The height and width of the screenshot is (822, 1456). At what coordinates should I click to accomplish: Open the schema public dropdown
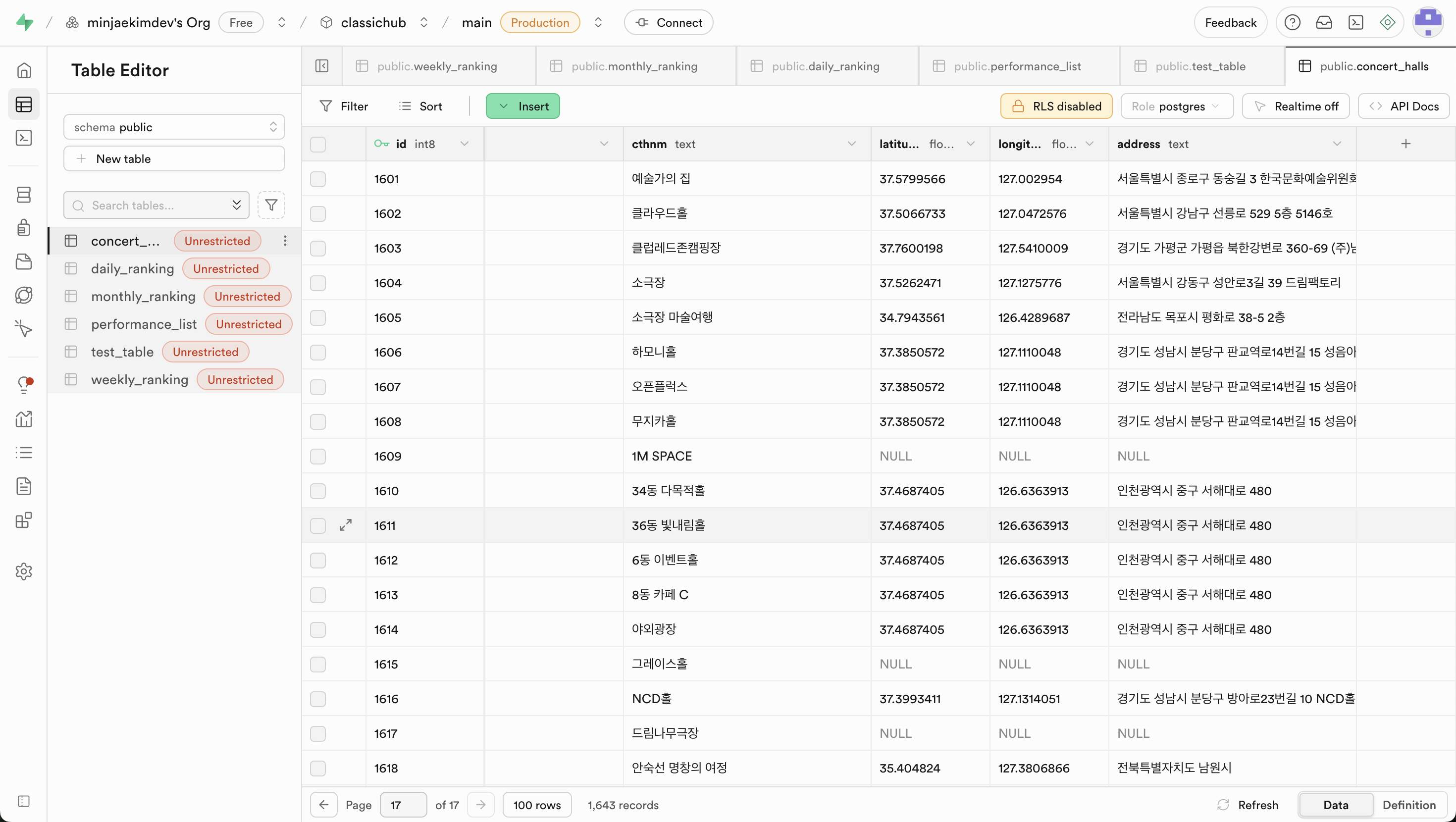[x=173, y=127]
